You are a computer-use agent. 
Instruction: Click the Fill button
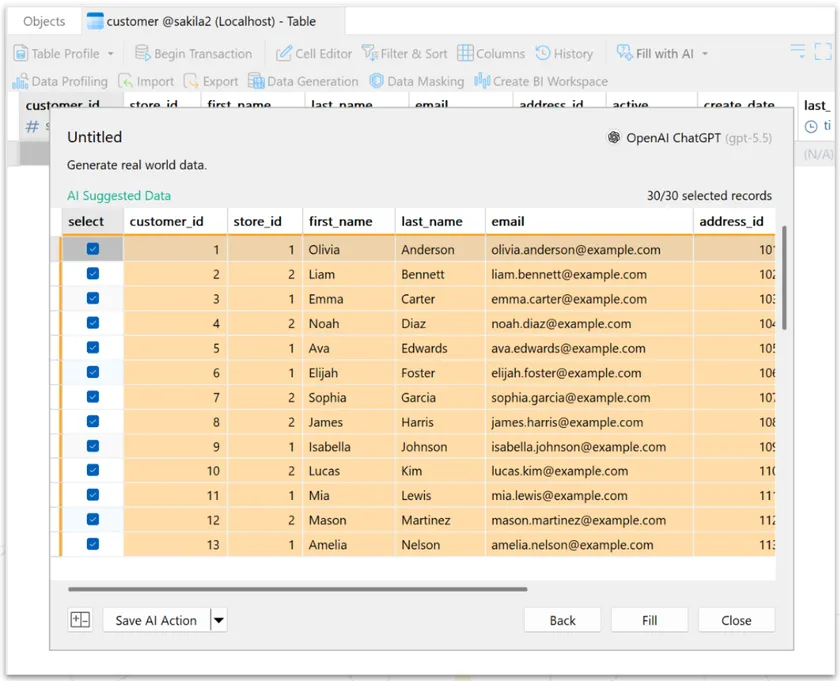pos(649,620)
